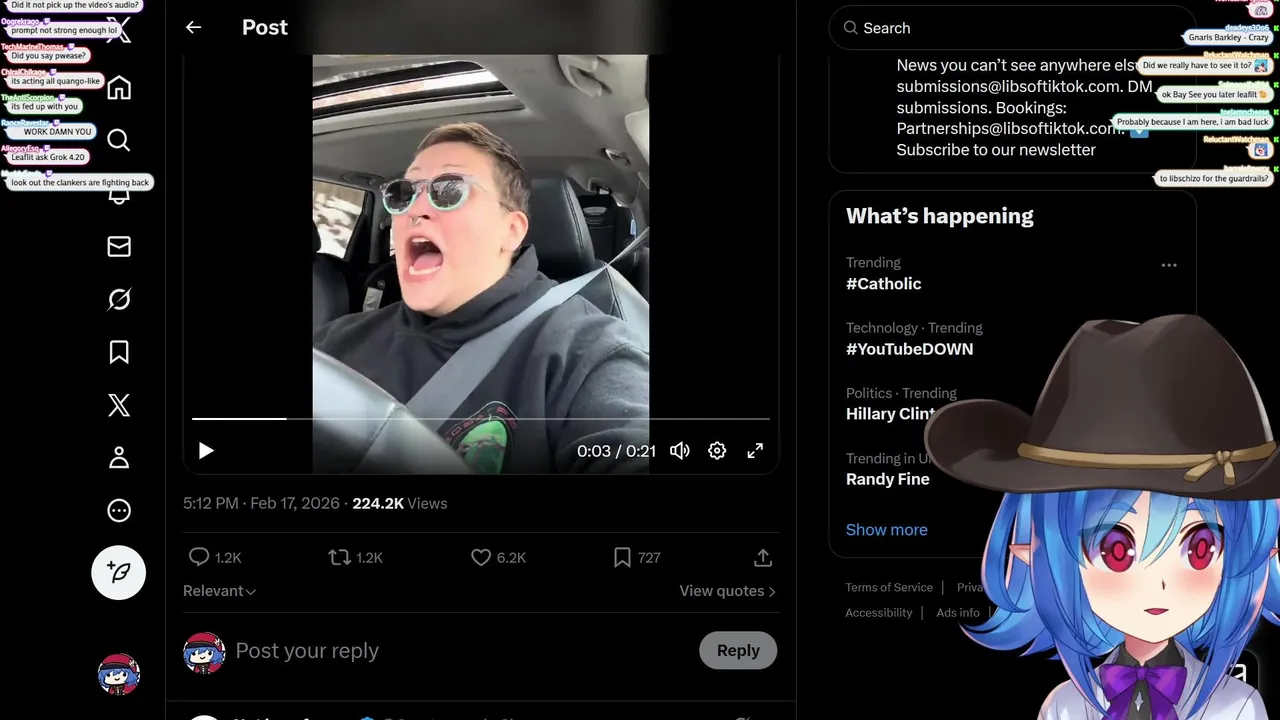Play the paused video
This screenshot has height=720, width=1280.
[x=206, y=451]
